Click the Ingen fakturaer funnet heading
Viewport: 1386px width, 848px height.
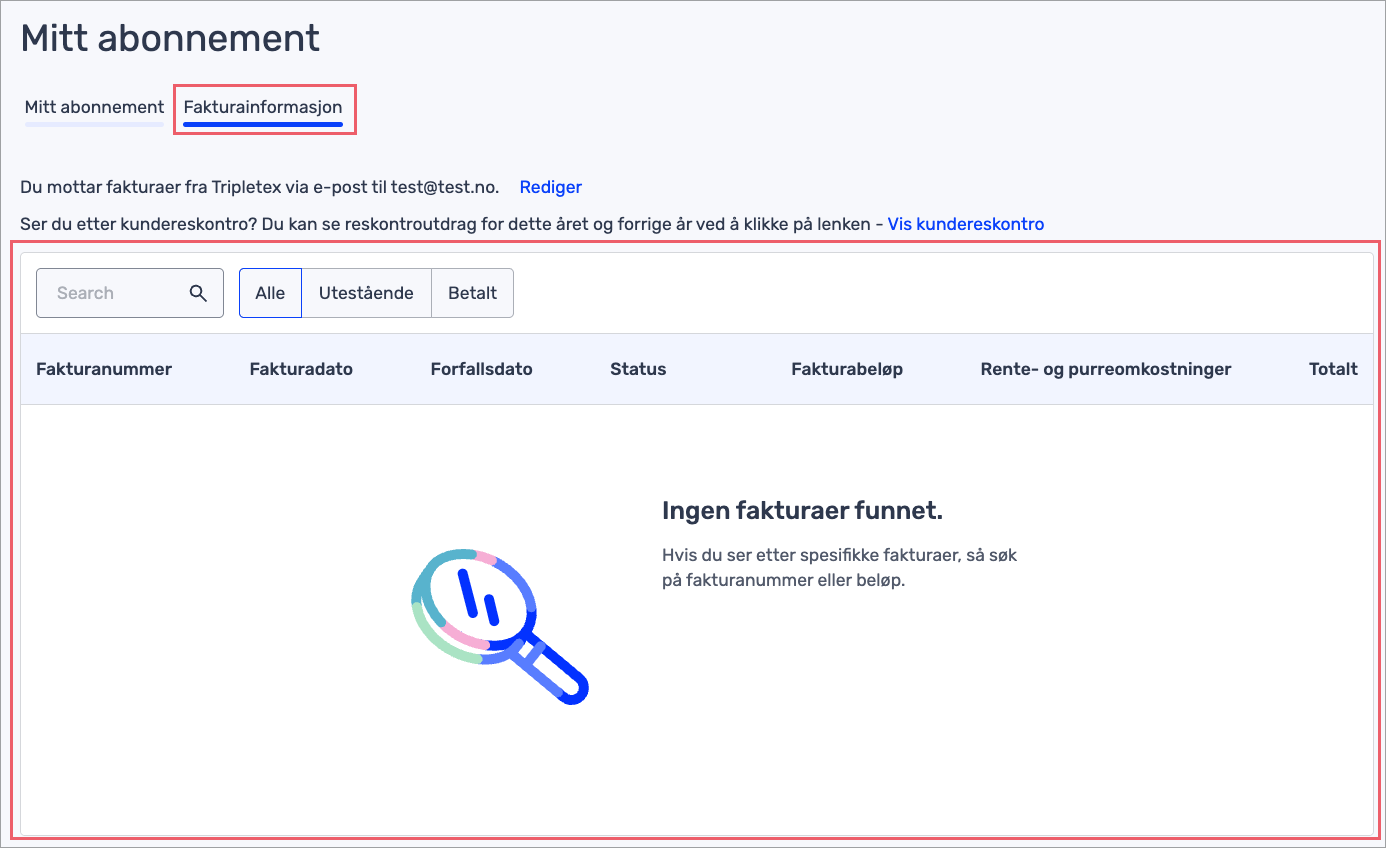pyautogui.click(x=802, y=511)
